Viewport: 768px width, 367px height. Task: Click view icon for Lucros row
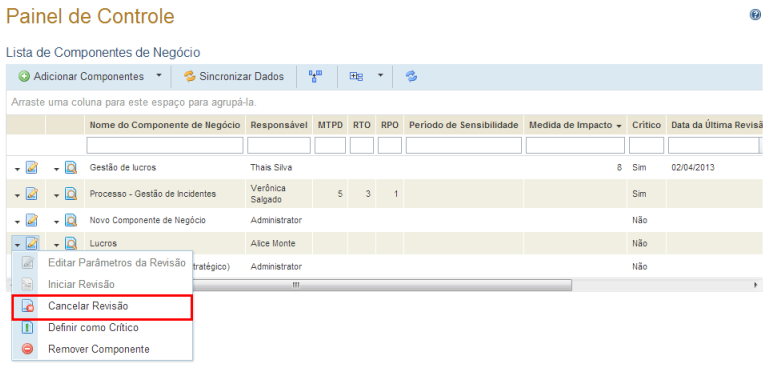72,243
